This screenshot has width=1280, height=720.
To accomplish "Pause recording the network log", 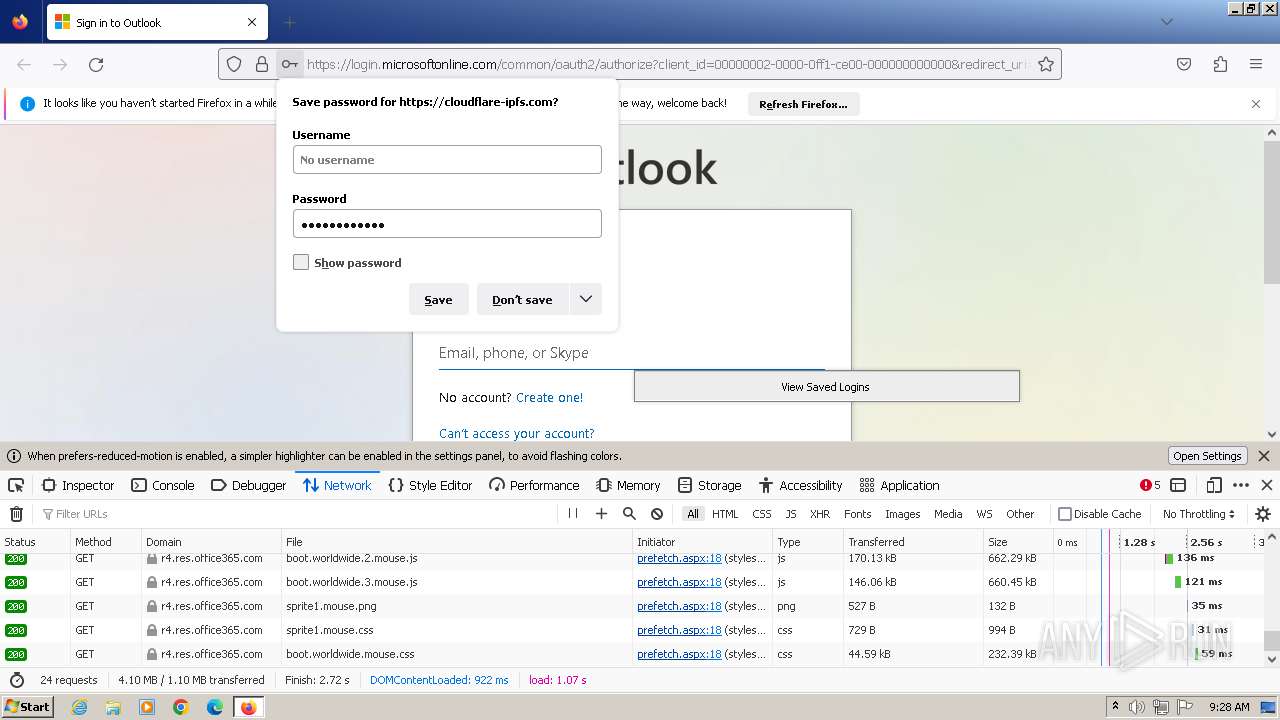I will [x=573, y=514].
